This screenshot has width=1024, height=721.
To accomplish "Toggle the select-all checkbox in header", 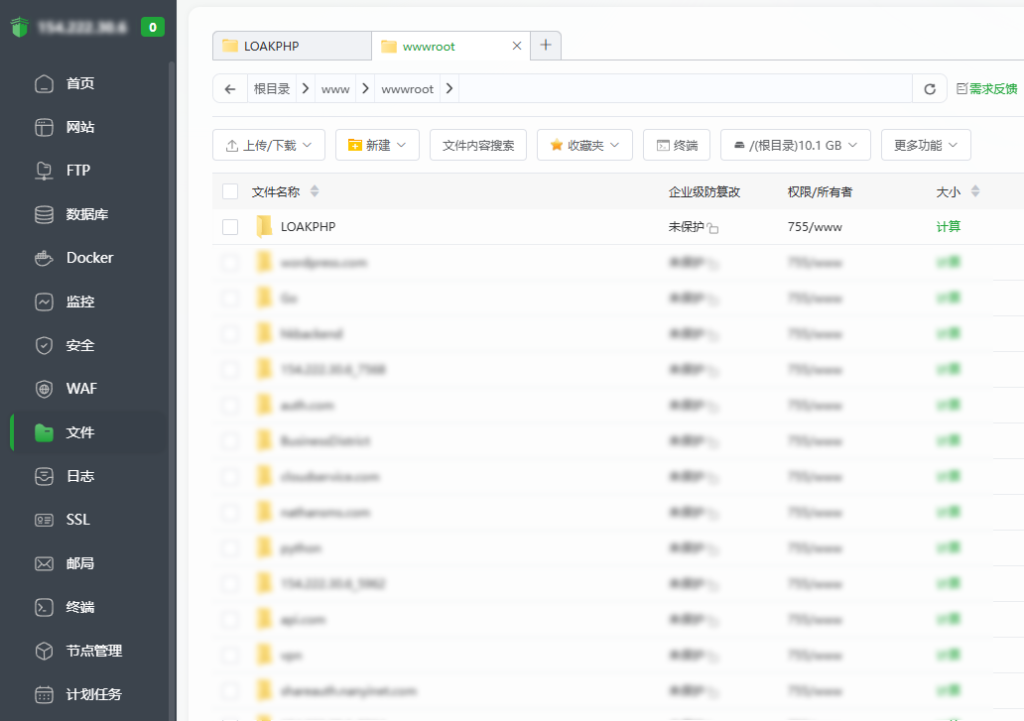I will (230, 191).
